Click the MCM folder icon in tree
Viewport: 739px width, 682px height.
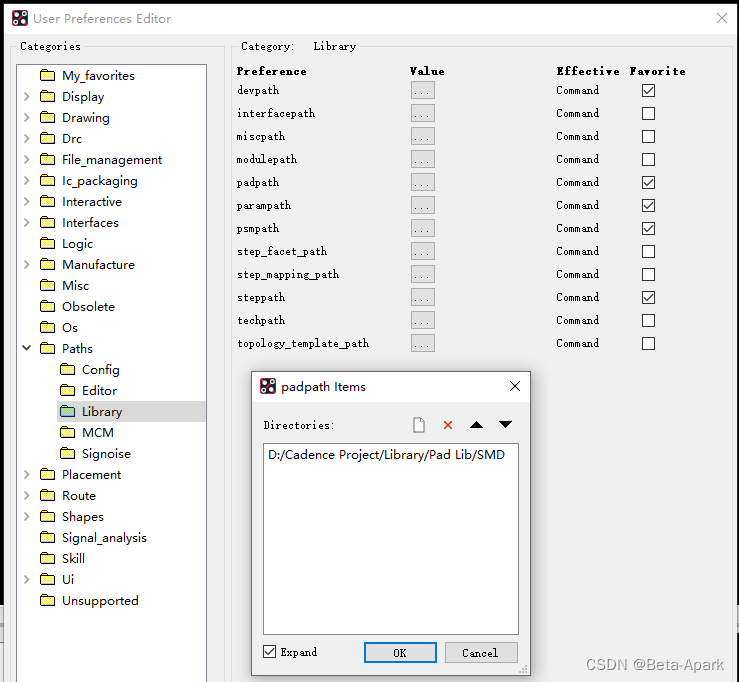[x=67, y=433]
